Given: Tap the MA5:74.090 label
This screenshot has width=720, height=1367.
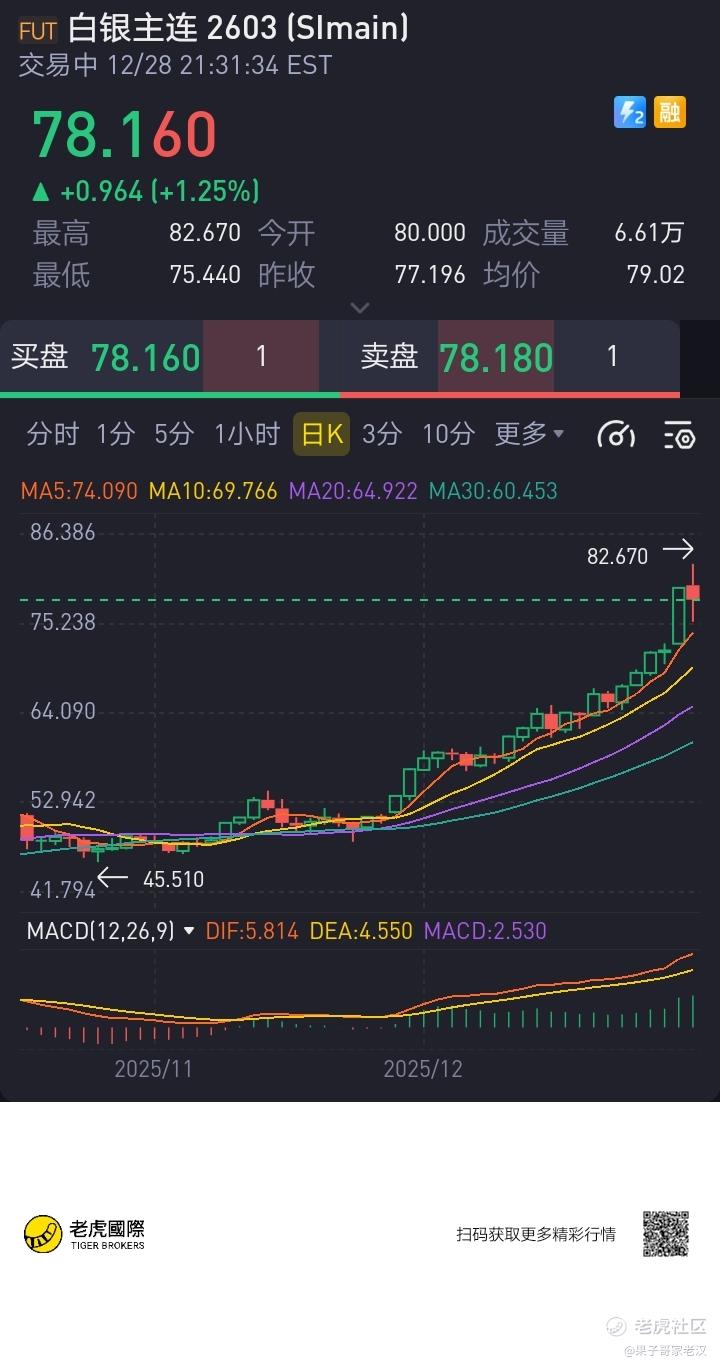Looking at the screenshot, I should tap(79, 491).
